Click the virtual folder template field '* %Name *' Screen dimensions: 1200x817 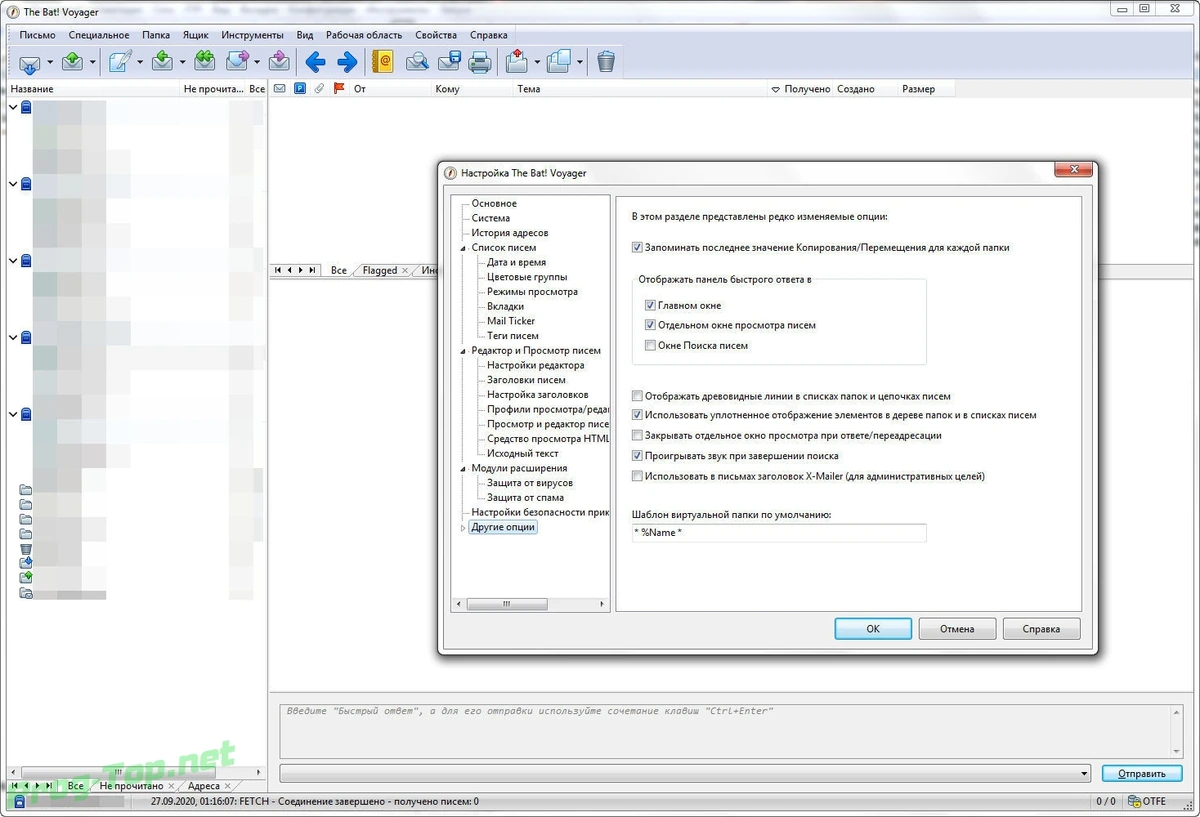pos(779,533)
